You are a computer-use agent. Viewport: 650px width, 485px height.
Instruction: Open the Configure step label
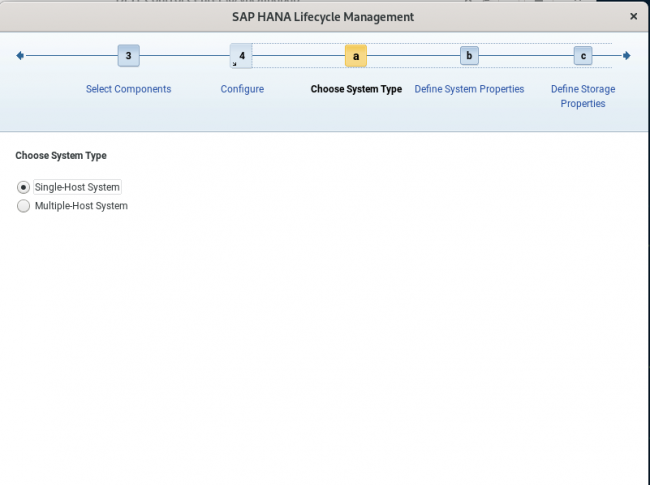pos(242,89)
